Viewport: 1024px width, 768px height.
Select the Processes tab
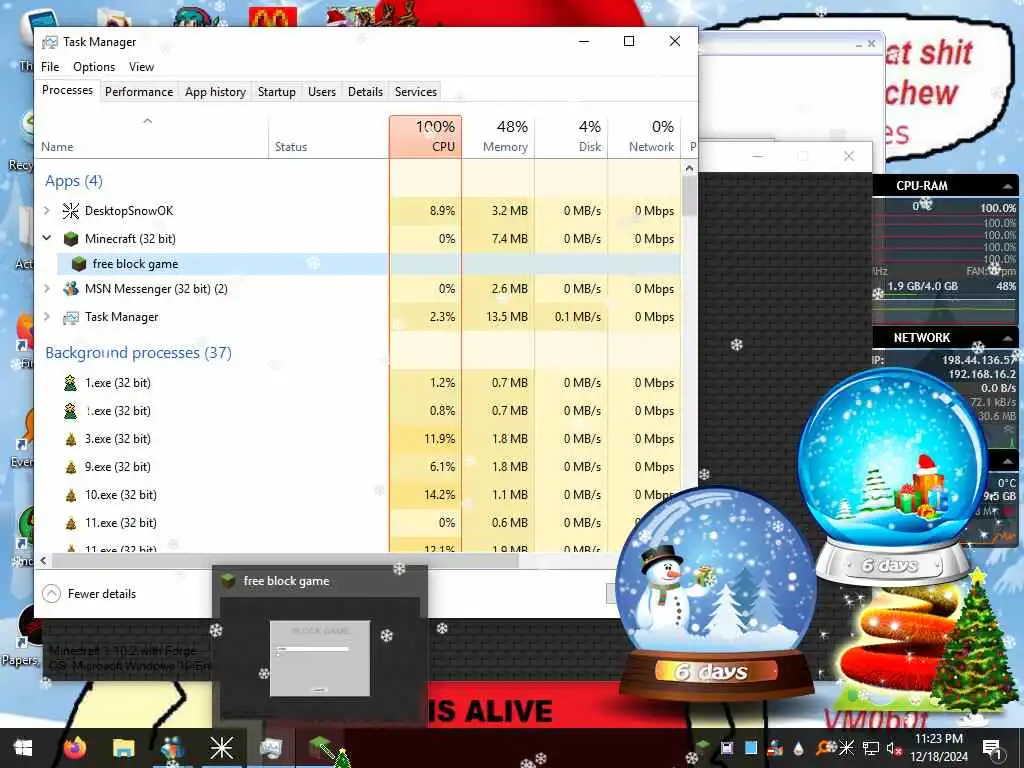coord(67,90)
